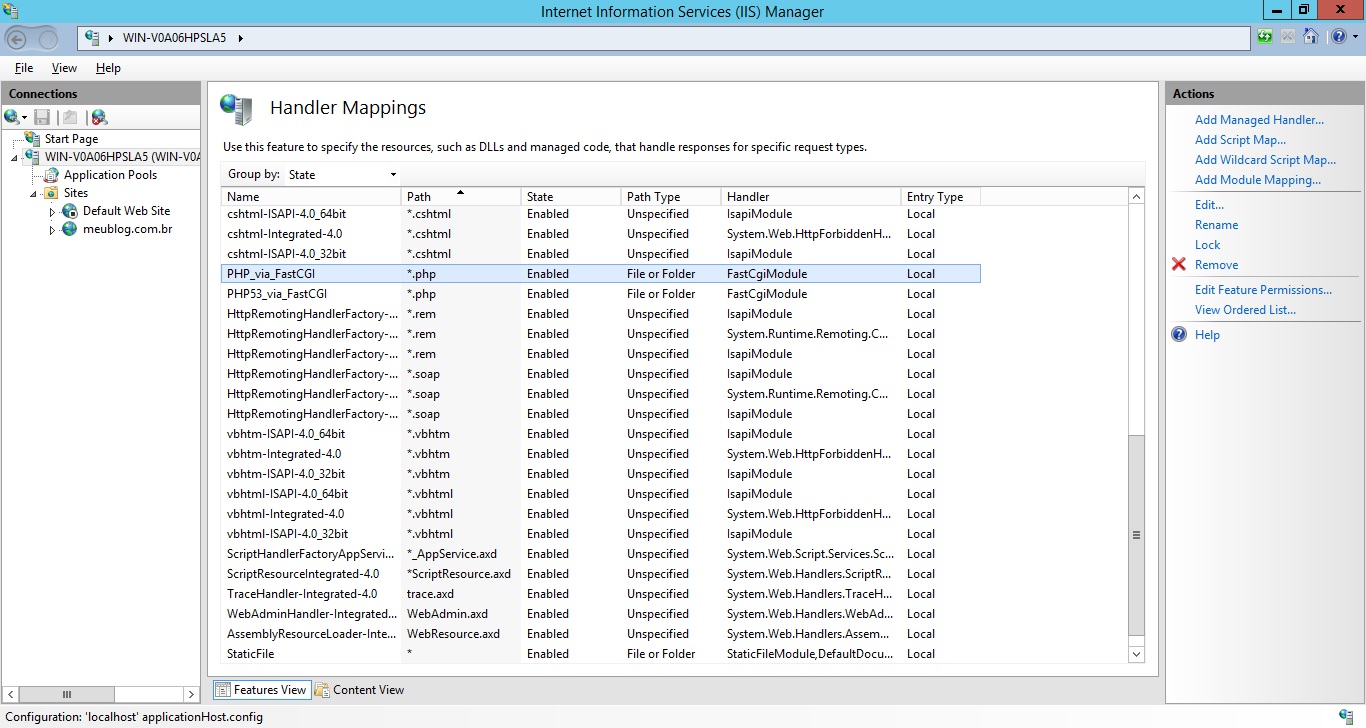Screen dimensions: 1366x728
Task: Select the PHP53_via_FastCGI handler row
Action: pyautogui.click(x=601, y=294)
